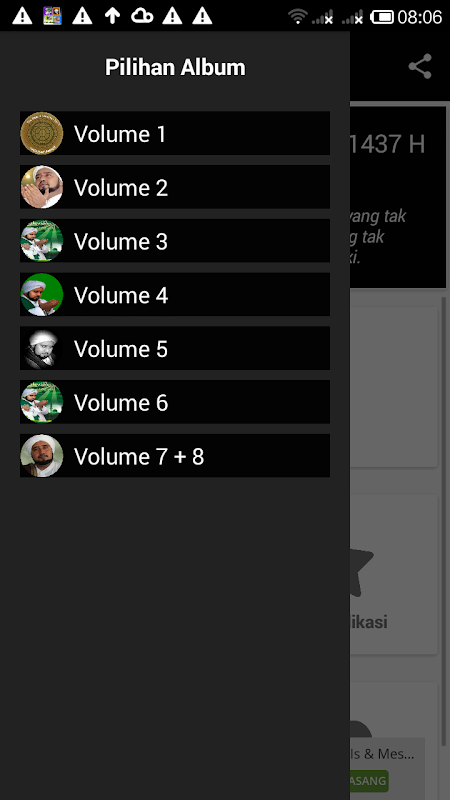Screen dimensions: 450x800
Task: Tap Volume 4 round cover image
Action: click(42, 294)
